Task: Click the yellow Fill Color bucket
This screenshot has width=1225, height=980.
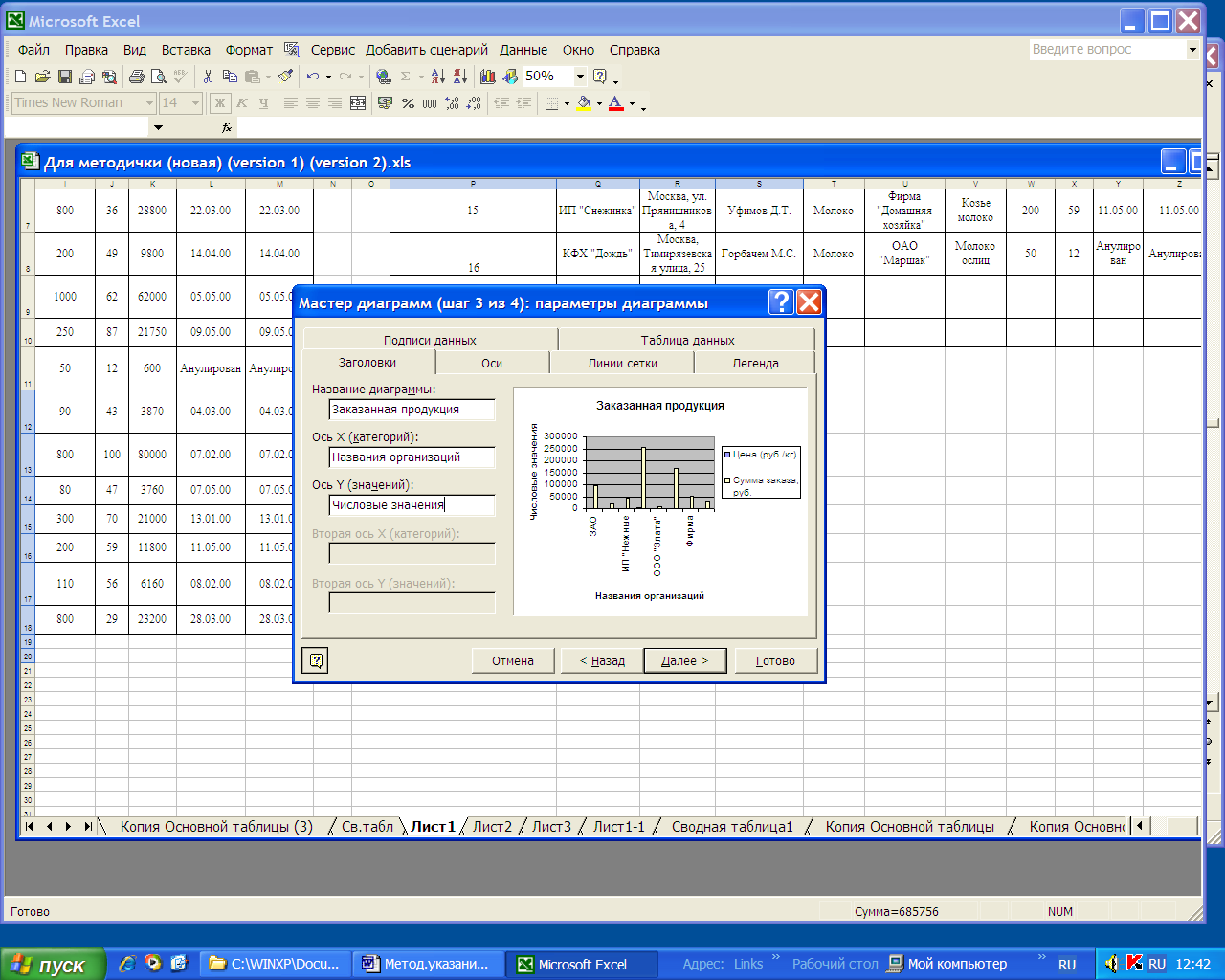Action: [x=584, y=103]
